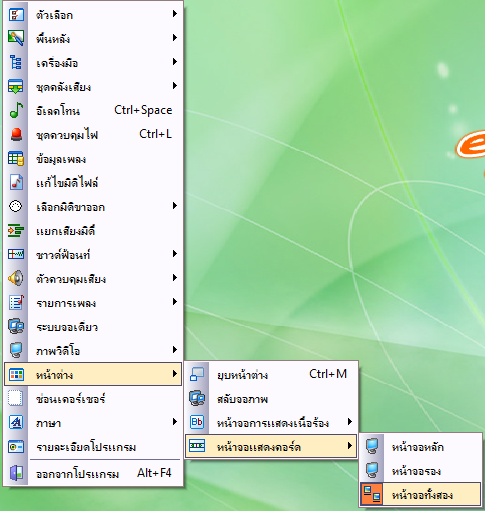Screen dimensions: 485x511
Task: Select หน้าจอรอง secondary screen option
Action: click(x=421, y=470)
